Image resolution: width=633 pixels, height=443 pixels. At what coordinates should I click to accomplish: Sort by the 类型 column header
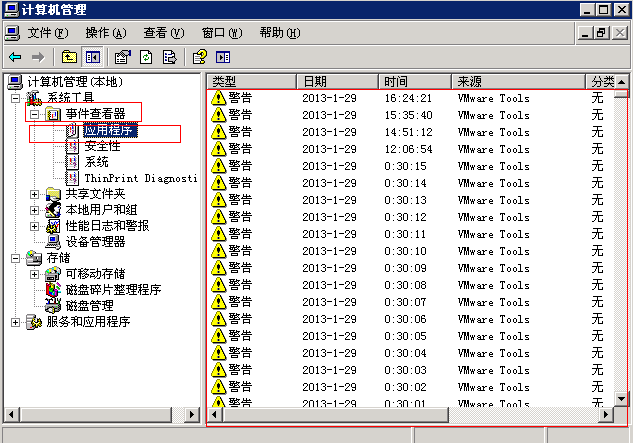[x=252, y=82]
